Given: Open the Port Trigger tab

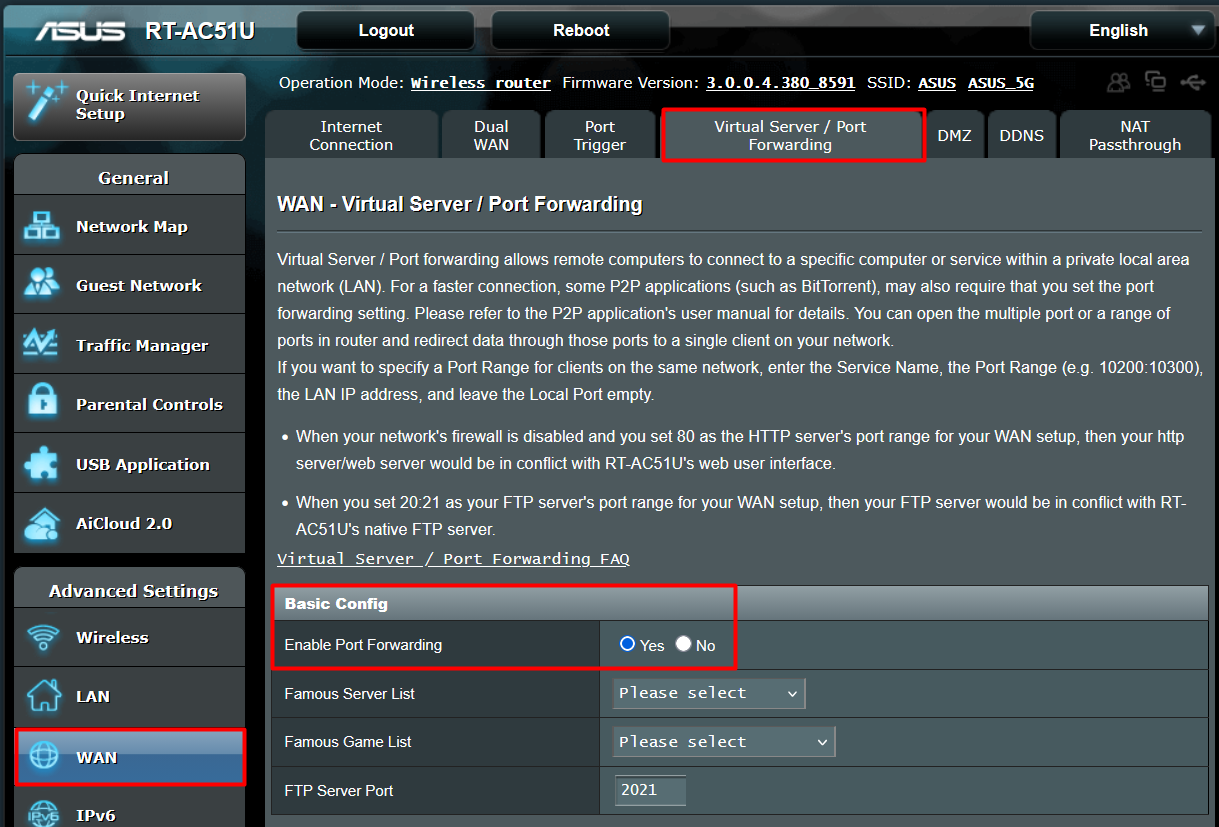Looking at the screenshot, I should point(600,135).
